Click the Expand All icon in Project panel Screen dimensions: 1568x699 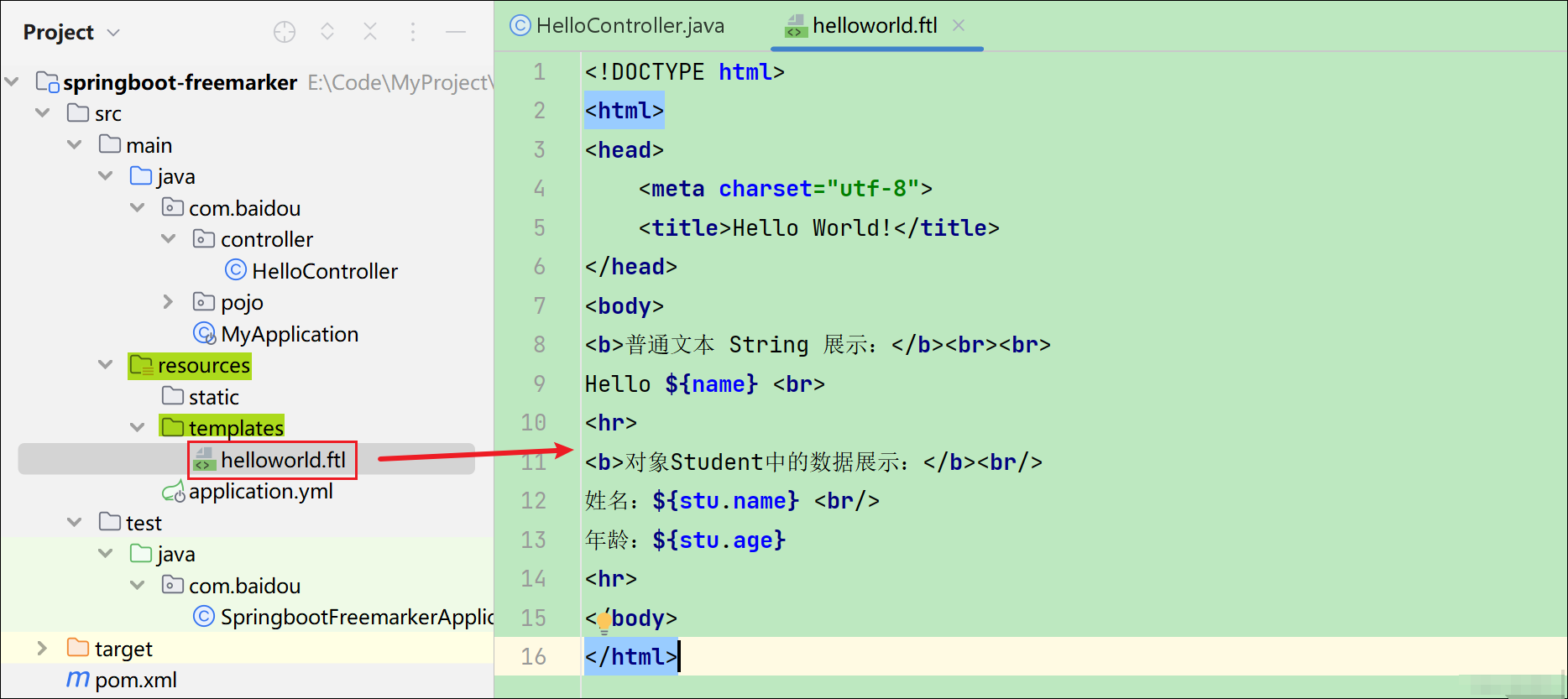tap(327, 32)
